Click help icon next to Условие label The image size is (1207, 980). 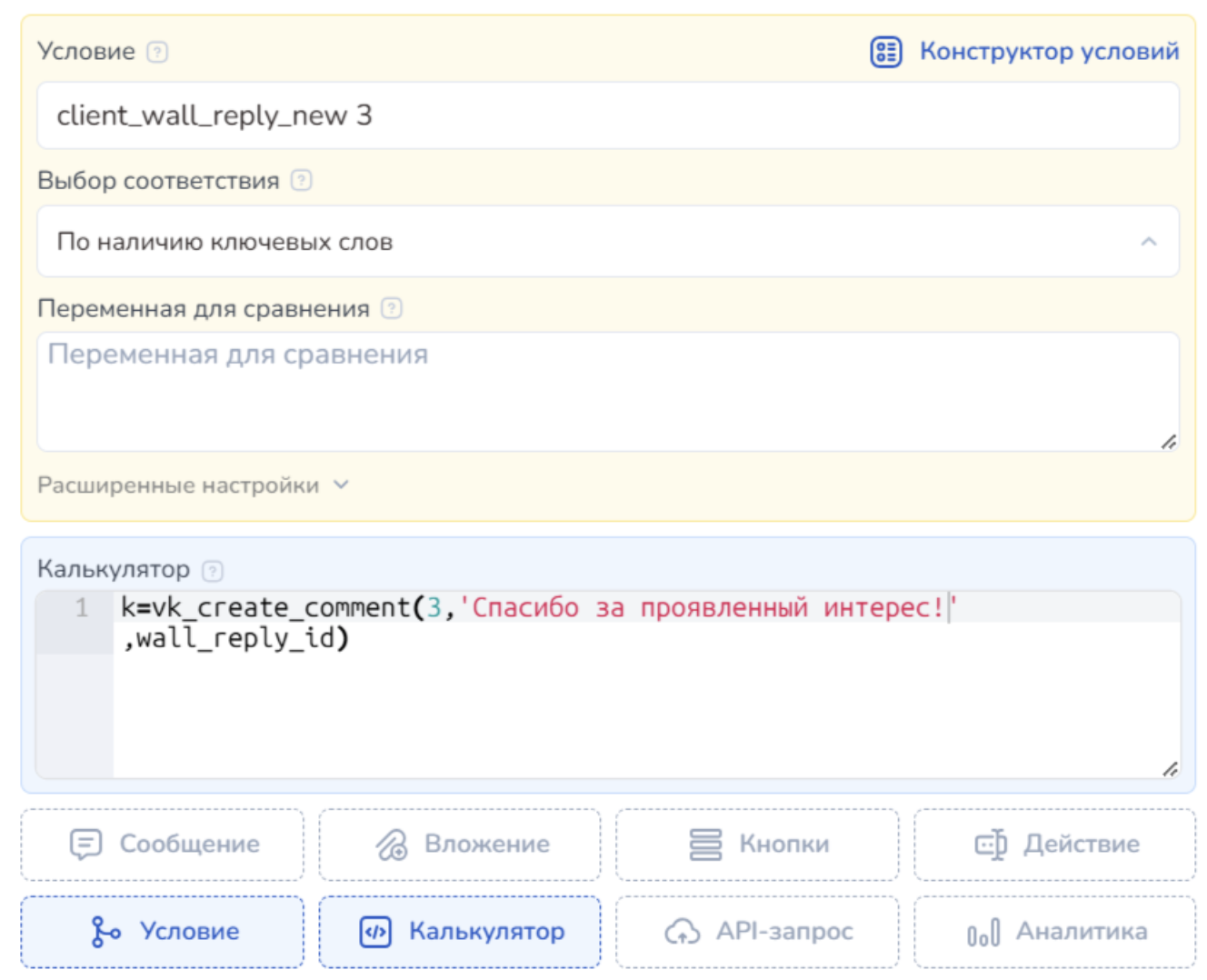157,52
